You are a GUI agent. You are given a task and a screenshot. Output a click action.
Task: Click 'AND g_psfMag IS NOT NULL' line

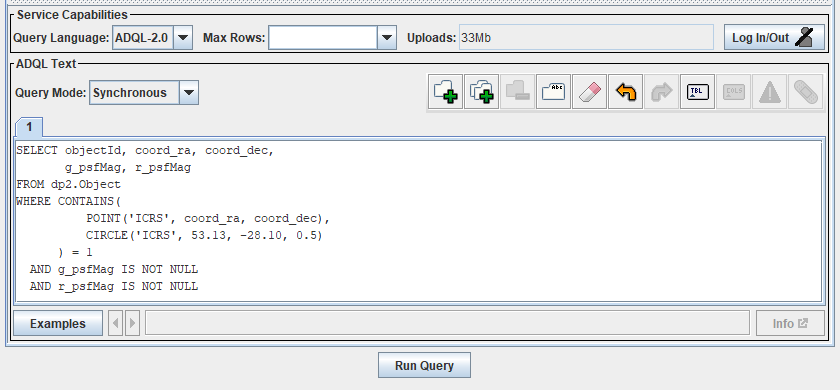pos(114,269)
